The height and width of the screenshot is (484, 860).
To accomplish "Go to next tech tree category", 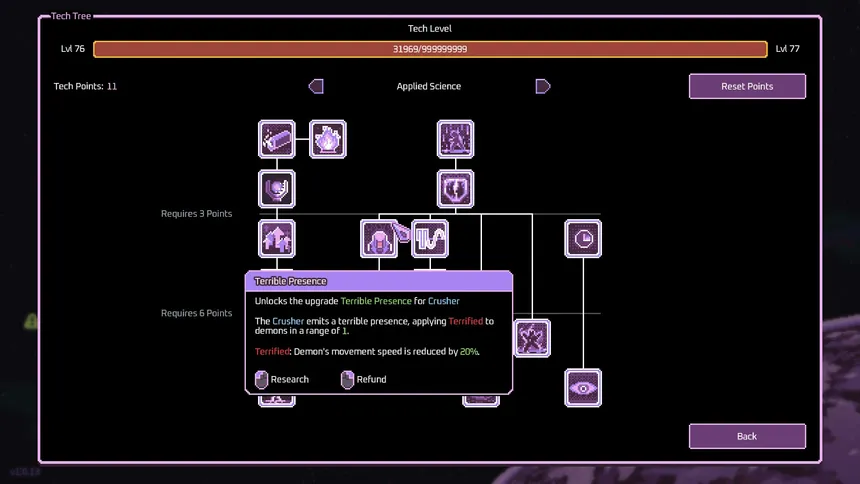I will [x=542, y=86].
